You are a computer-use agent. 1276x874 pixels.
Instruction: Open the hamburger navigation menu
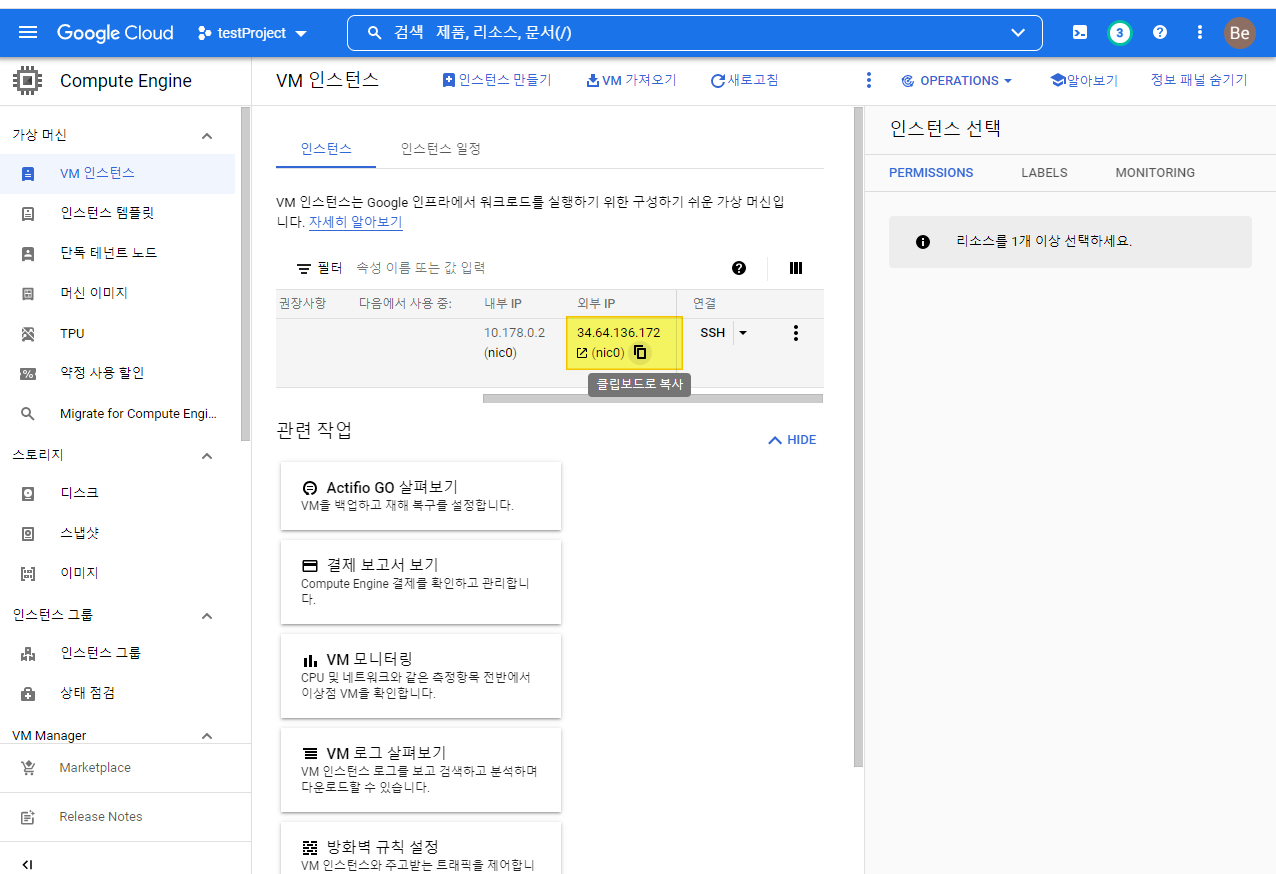(x=28, y=33)
